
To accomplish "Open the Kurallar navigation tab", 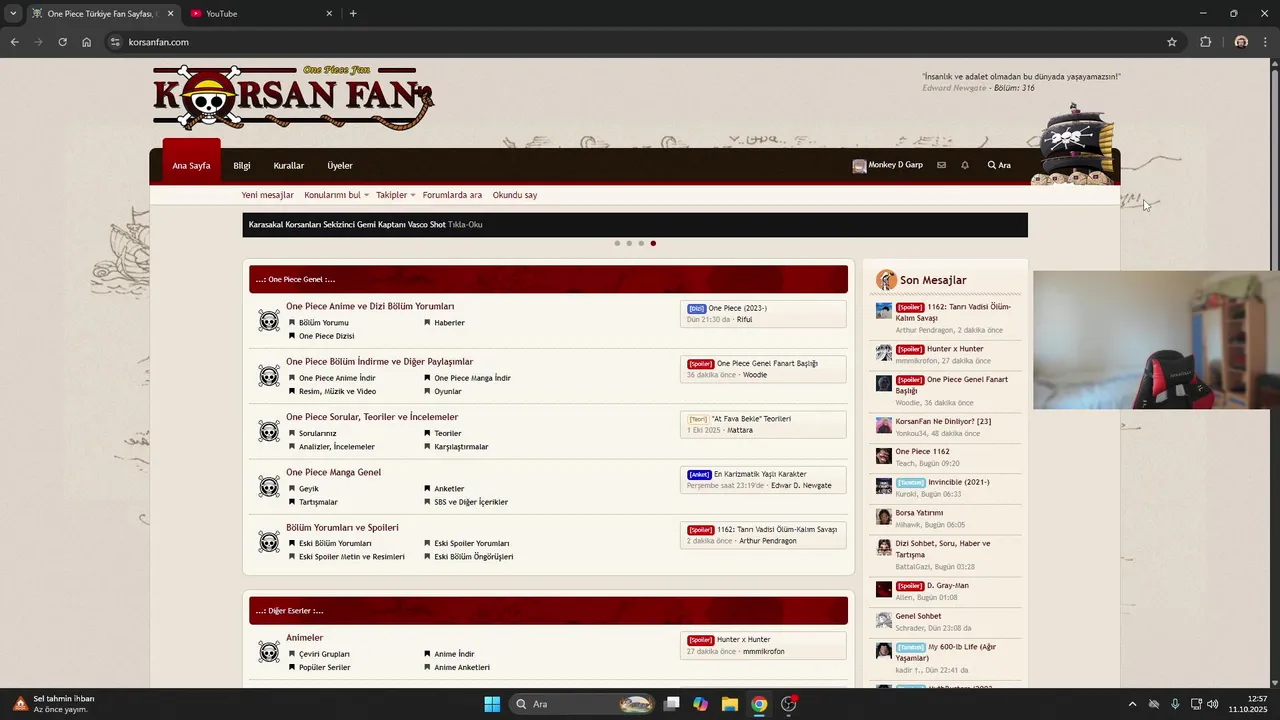I will 288,165.
